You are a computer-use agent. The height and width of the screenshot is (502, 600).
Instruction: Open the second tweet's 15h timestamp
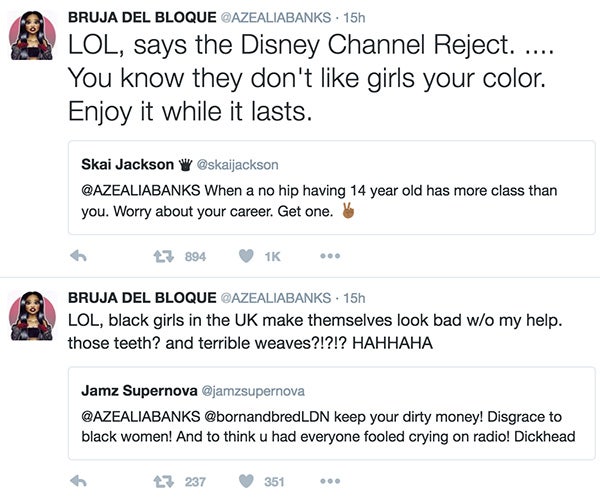(x=355, y=297)
